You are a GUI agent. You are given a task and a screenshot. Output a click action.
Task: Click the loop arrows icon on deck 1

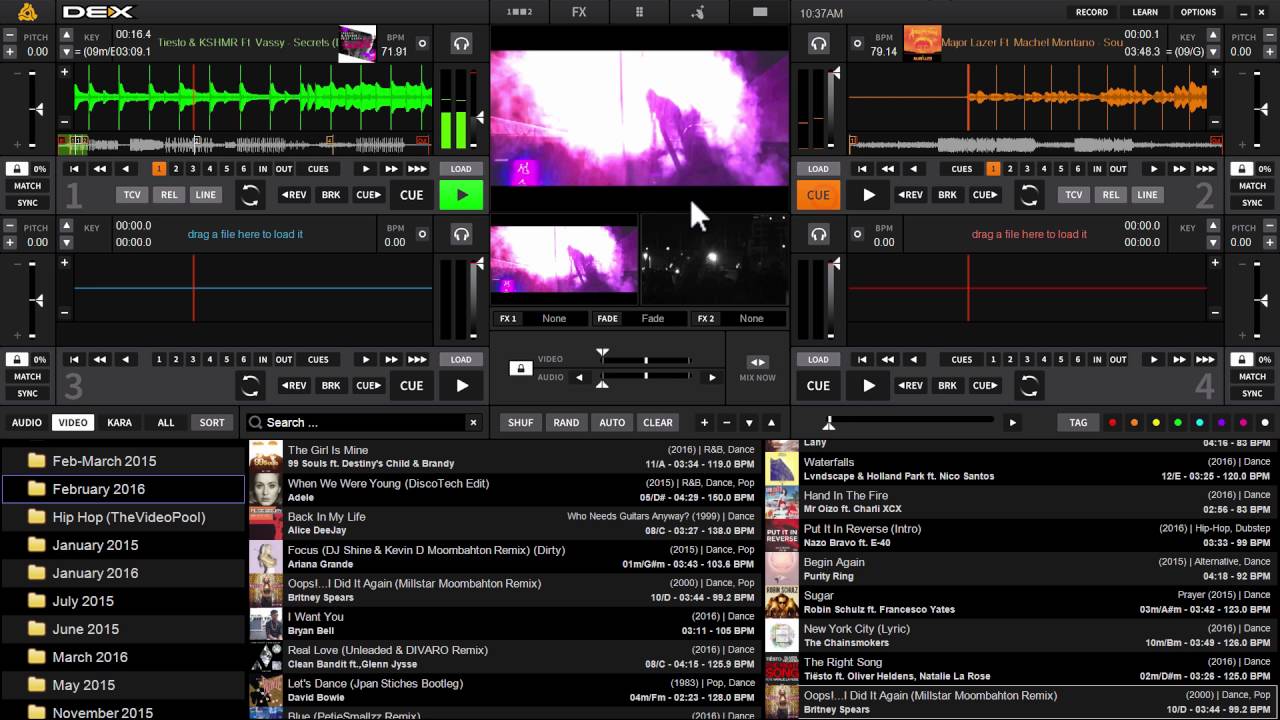click(x=250, y=195)
